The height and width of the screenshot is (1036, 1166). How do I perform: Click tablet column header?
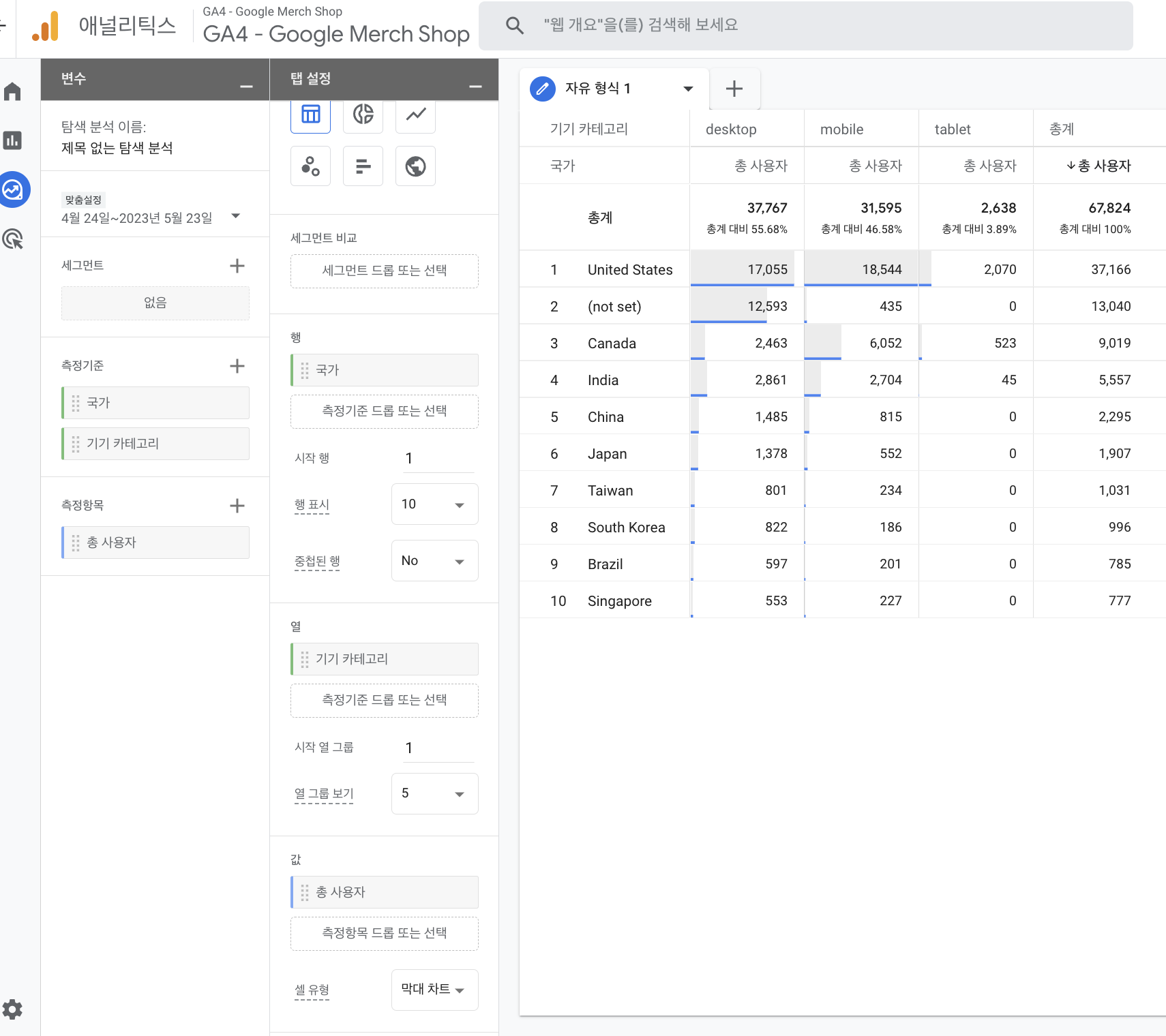(953, 129)
